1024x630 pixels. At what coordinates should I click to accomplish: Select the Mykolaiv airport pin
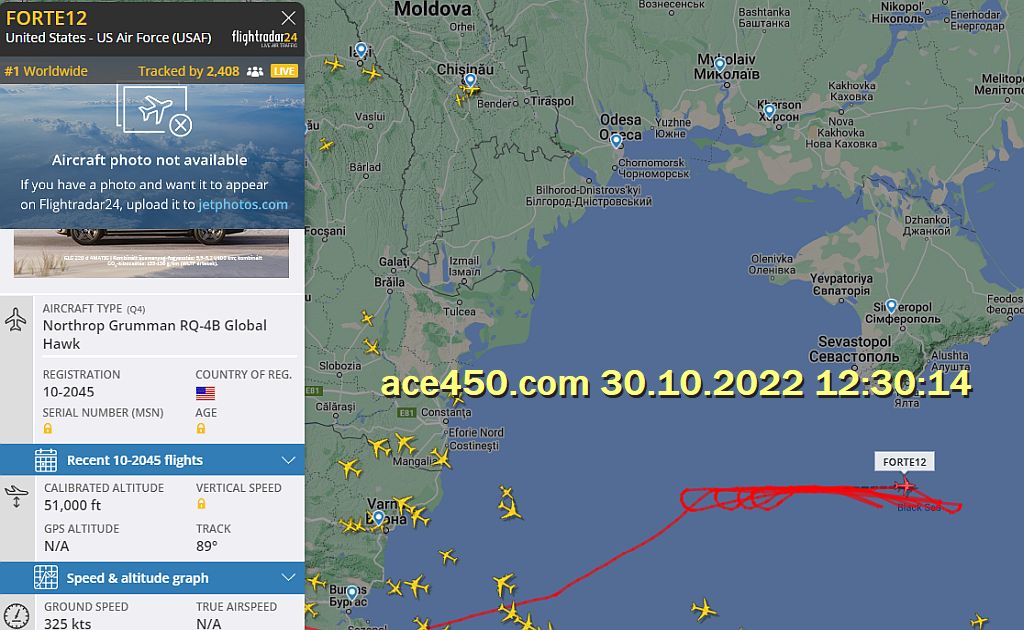click(720, 65)
